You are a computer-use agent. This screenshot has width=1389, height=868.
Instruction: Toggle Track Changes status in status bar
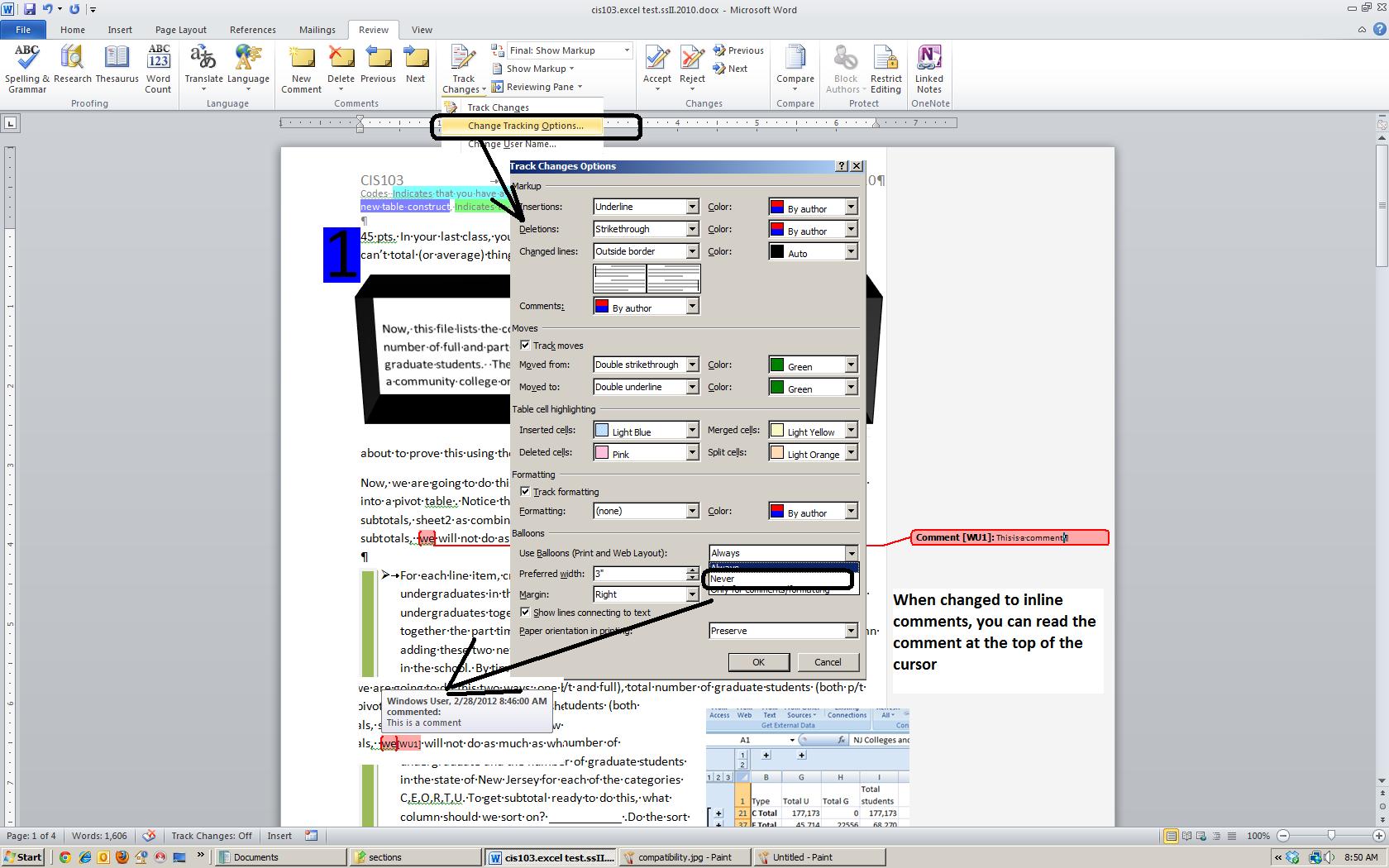tap(211, 836)
